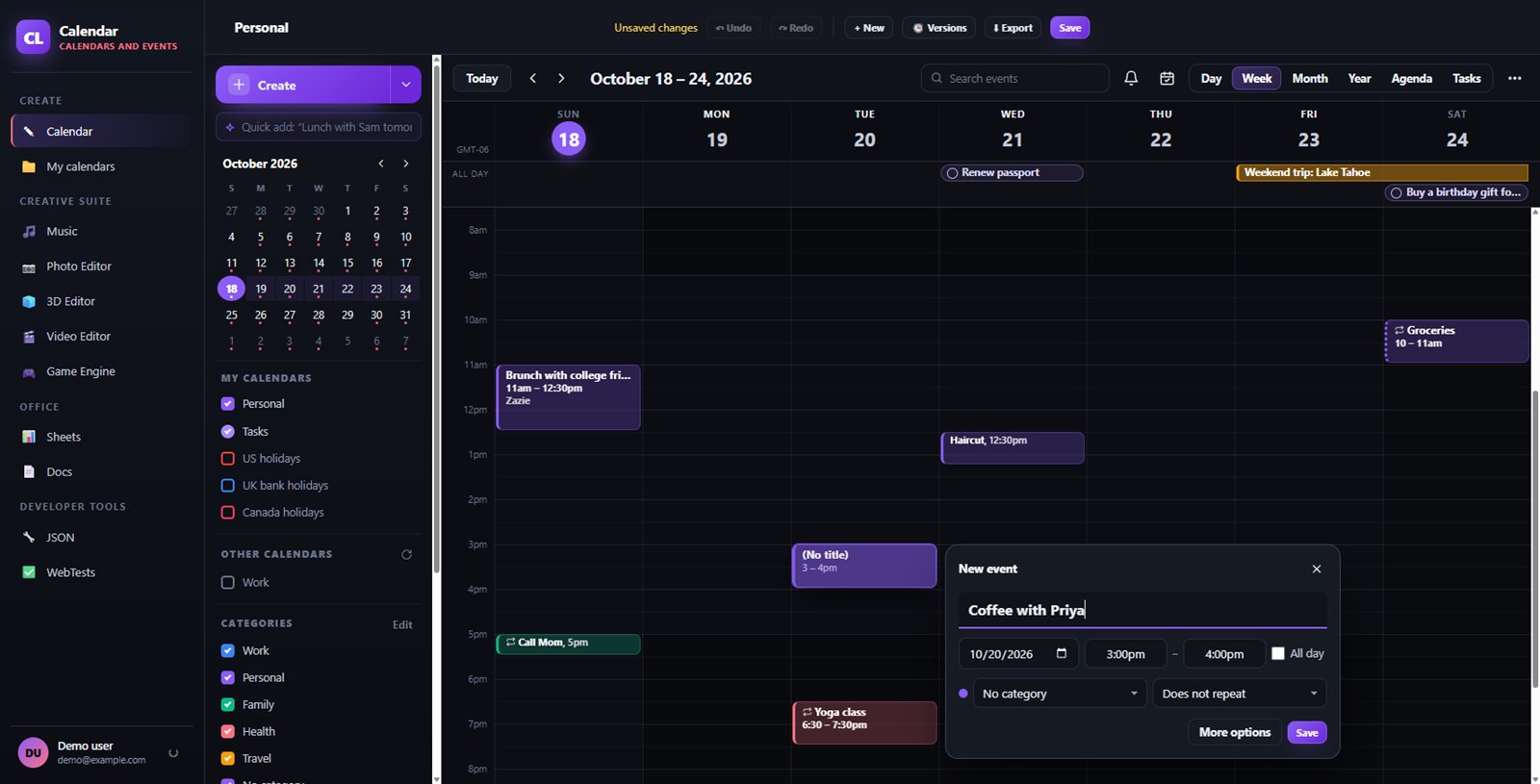Go to previous week arrow
This screenshot has width=1540, height=784.
(533, 78)
